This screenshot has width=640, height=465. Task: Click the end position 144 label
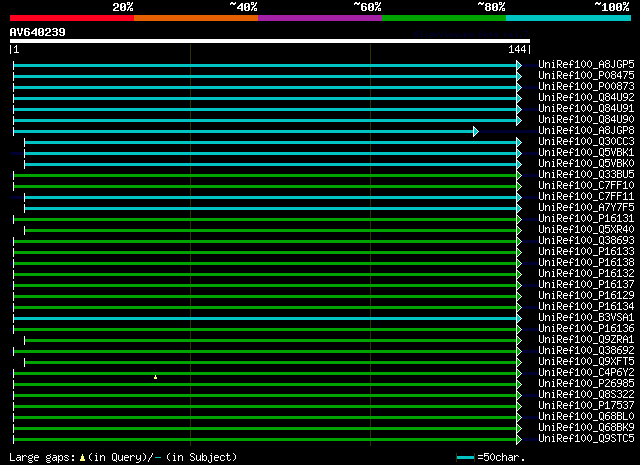click(x=517, y=49)
